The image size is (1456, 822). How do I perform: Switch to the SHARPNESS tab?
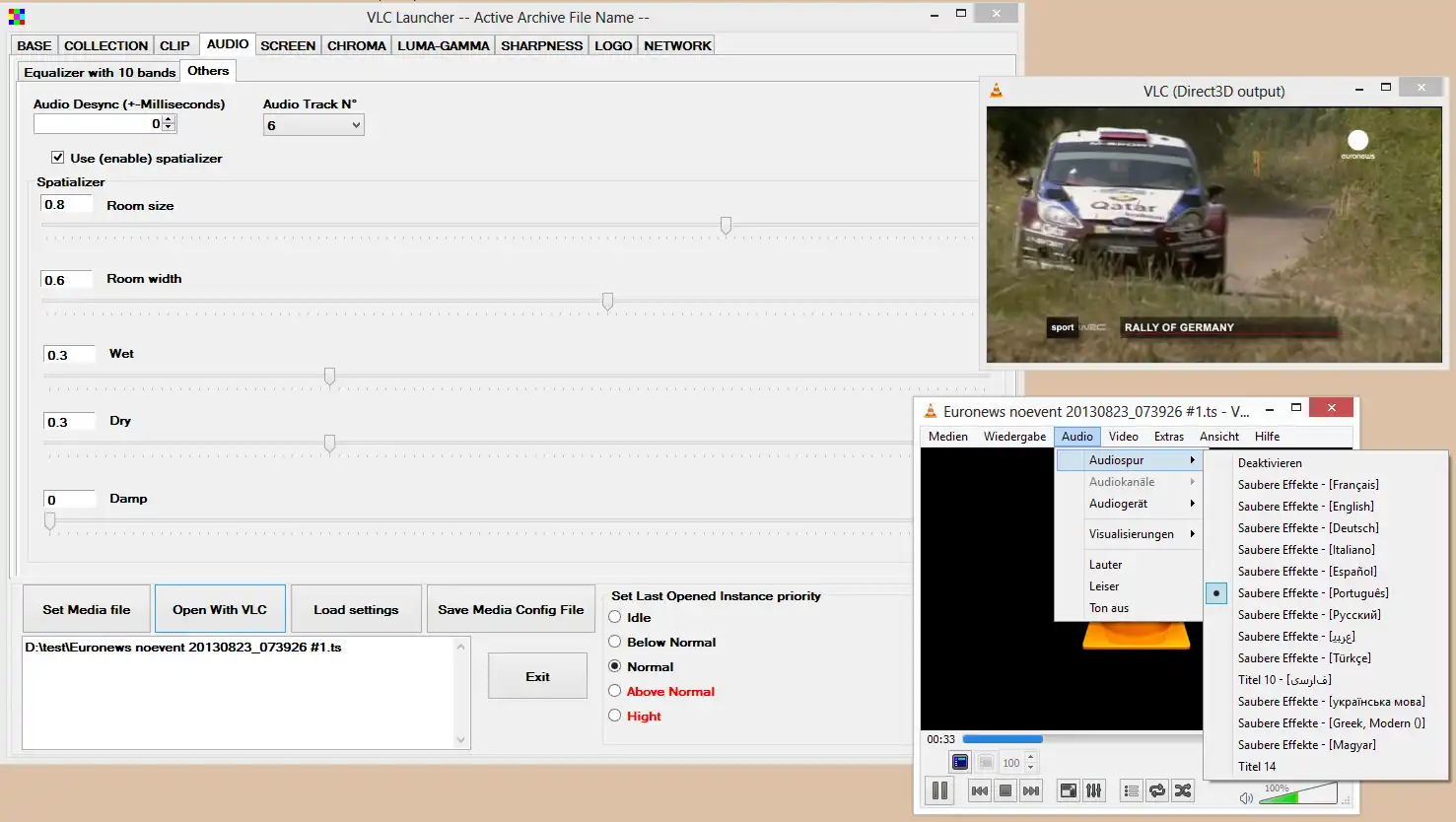pyautogui.click(x=541, y=45)
